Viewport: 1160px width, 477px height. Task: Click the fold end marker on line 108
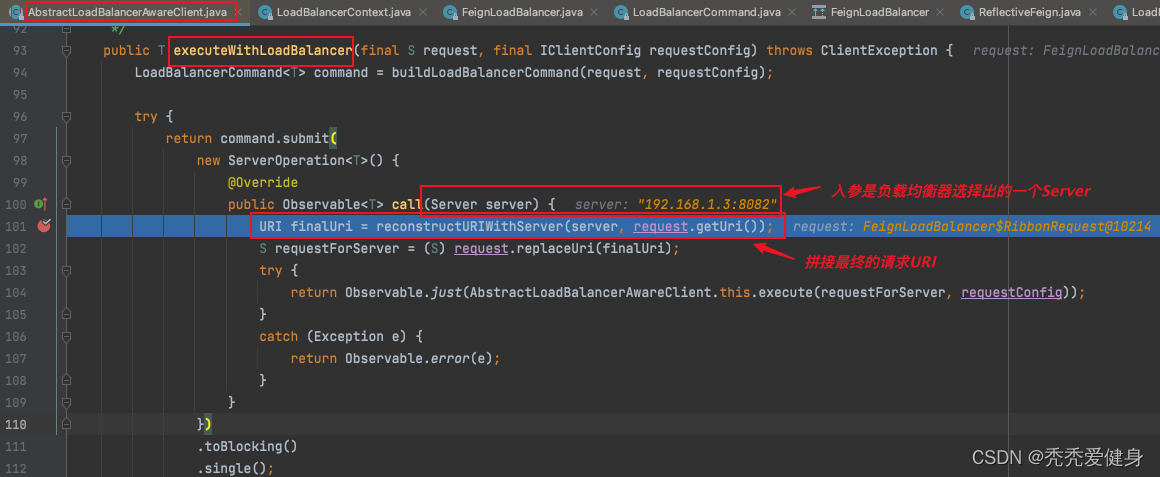click(x=67, y=379)
